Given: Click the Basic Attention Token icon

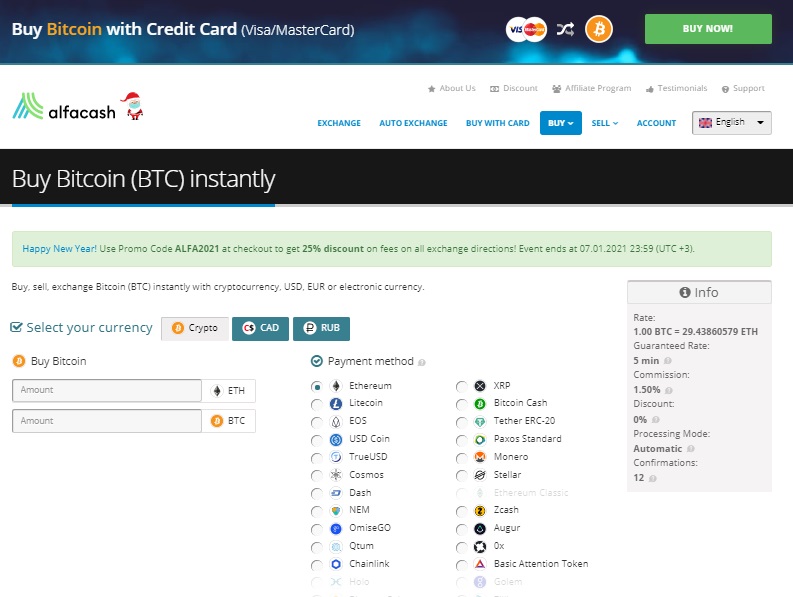Looking at the screenshot, I should click(480, 564).
